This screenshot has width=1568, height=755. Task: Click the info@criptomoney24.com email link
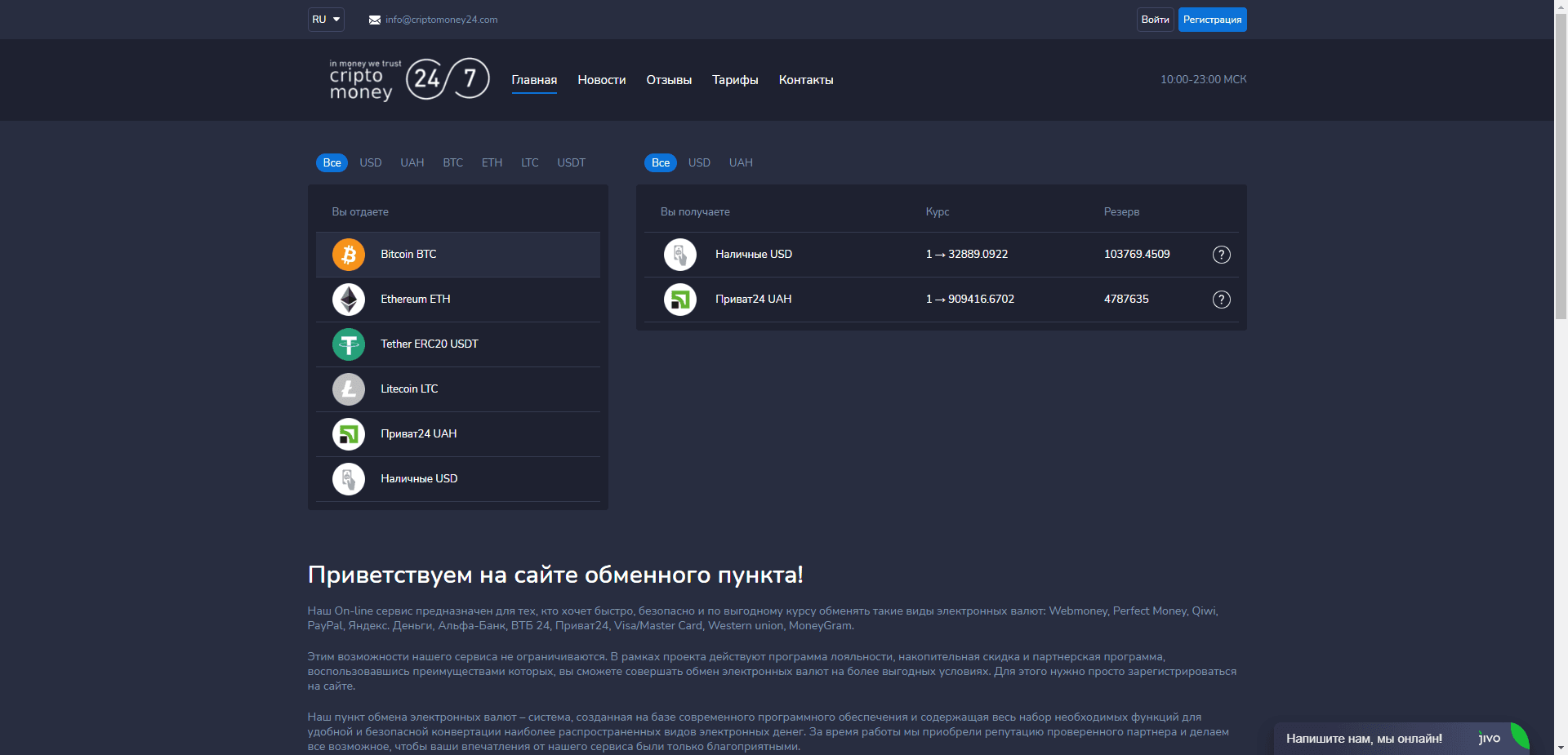pyautogui.click(x=441, y=20)
